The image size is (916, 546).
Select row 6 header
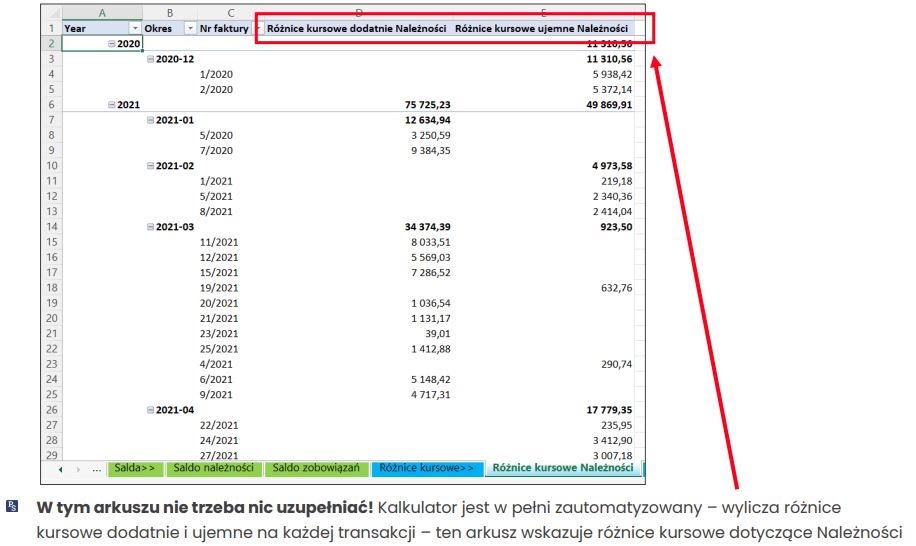coord(50,105)
